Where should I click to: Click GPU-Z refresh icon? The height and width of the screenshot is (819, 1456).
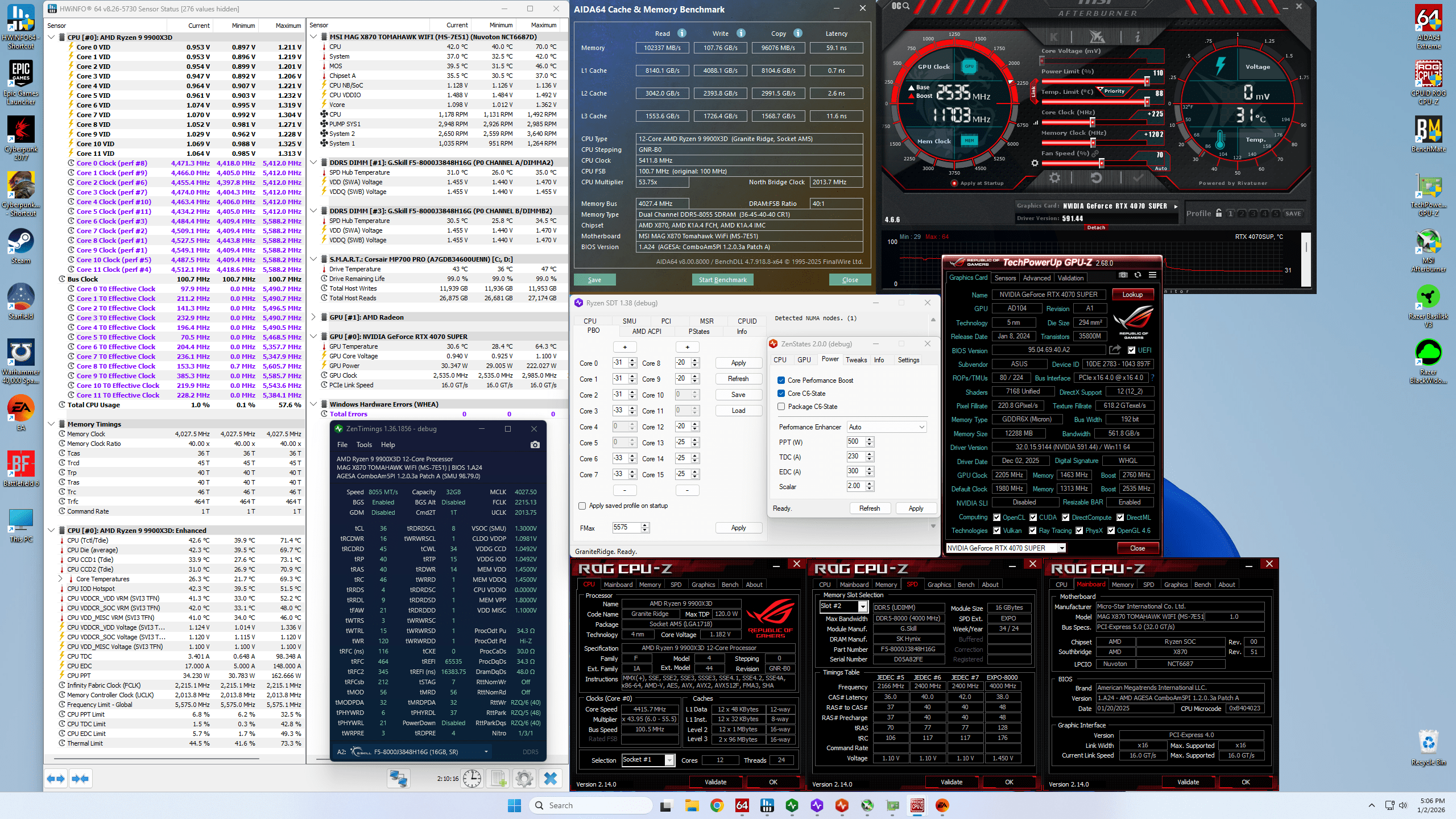pos(1137,275)
